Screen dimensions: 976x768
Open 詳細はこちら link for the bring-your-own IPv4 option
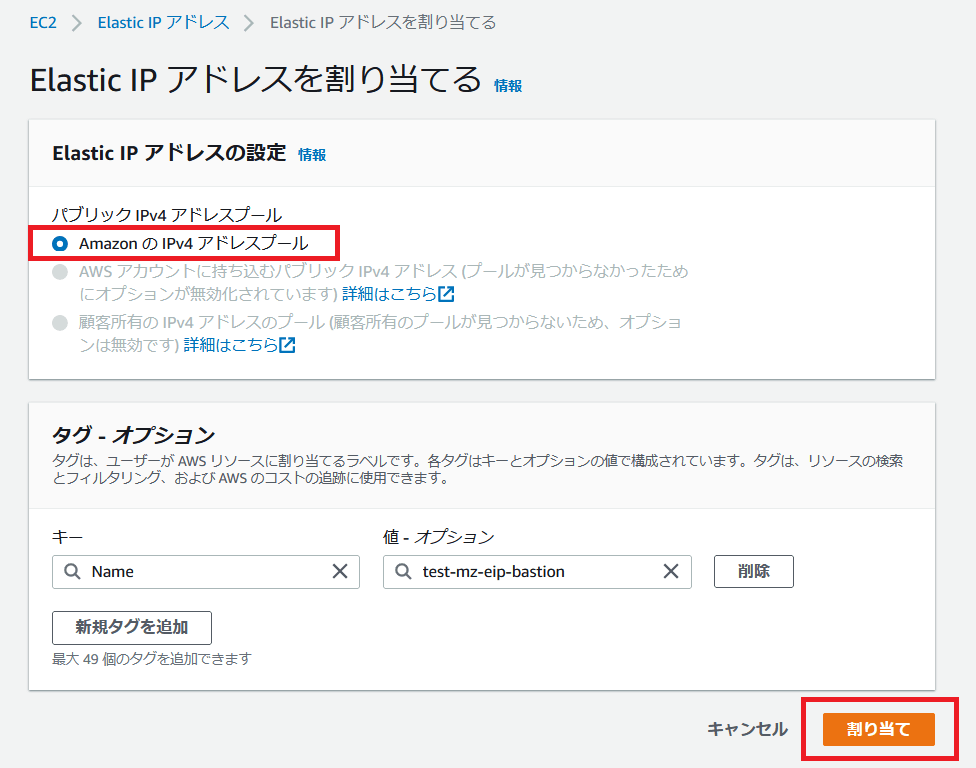click(x=390, y=294)
